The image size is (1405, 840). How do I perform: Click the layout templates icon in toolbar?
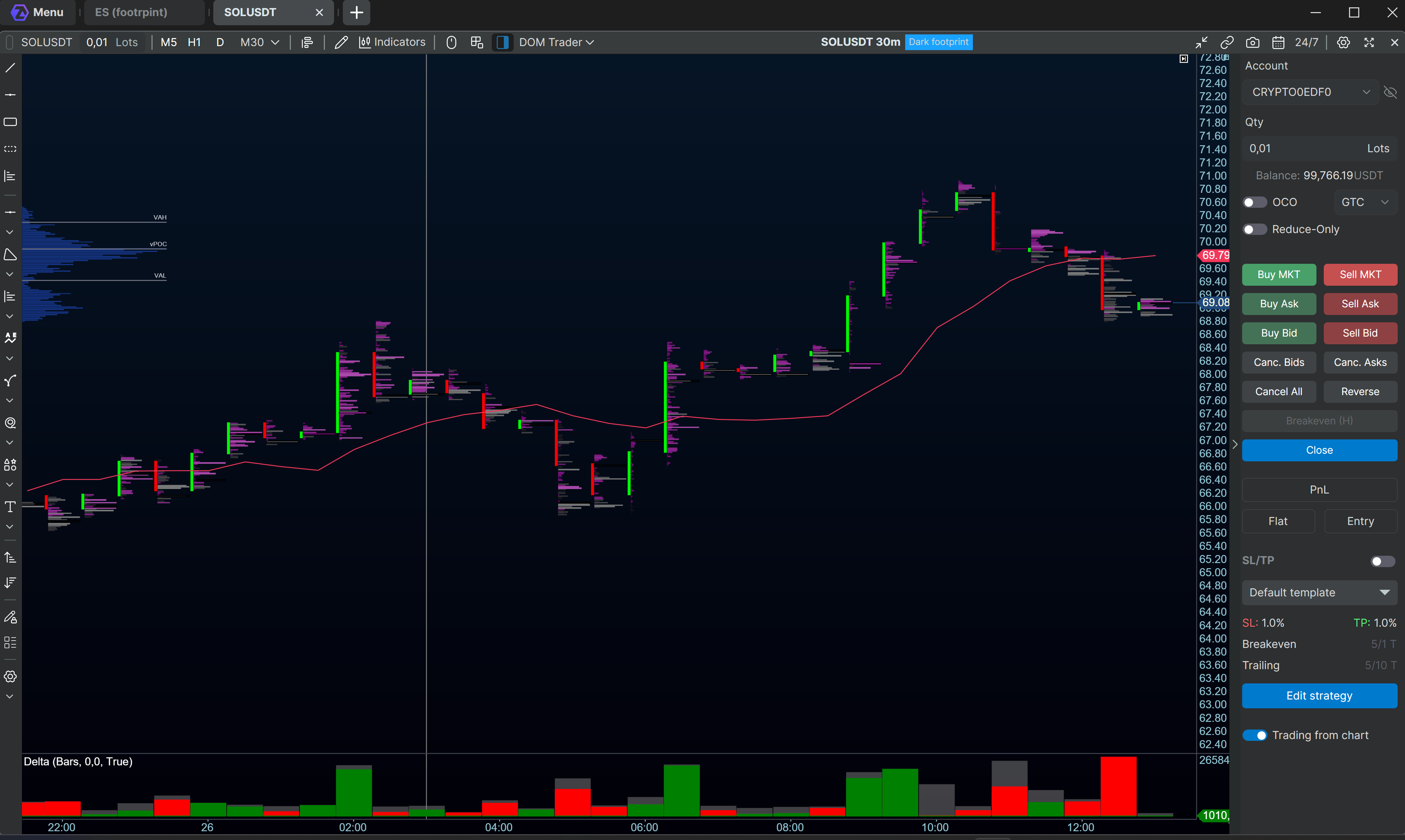(477, 42)
